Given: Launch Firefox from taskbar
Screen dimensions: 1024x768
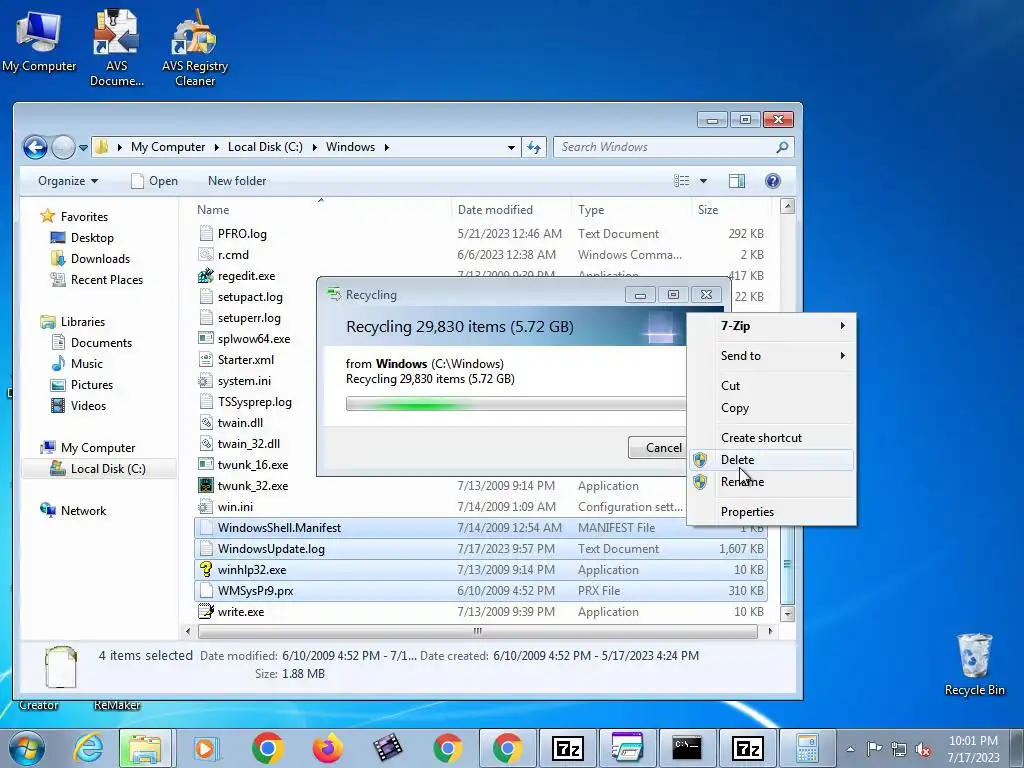Looking at the screenshot, I should click(328, 748).
